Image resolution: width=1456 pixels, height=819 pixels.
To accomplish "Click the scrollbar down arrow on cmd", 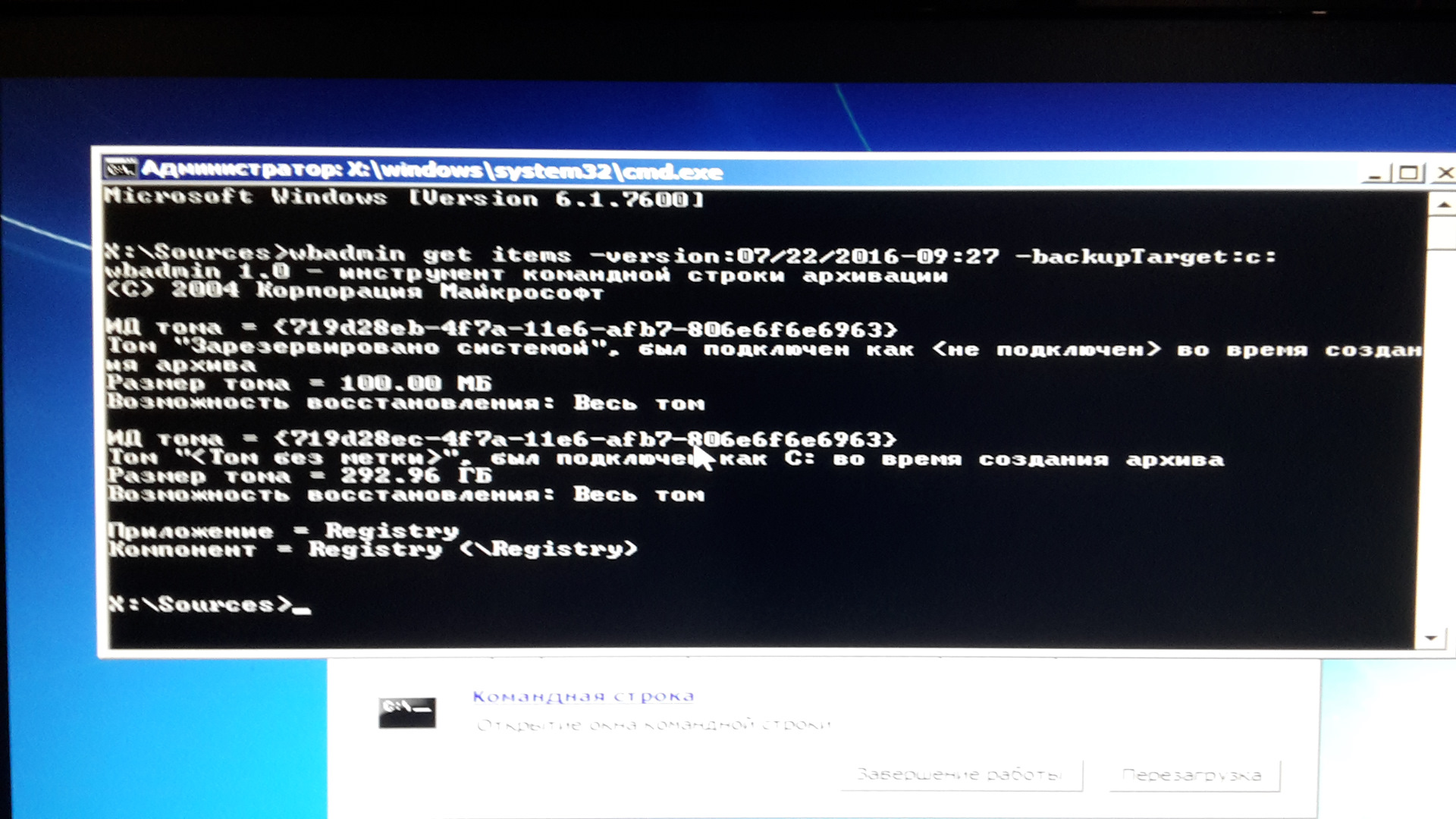I will pyautogui.click(x=1432, y=636).
